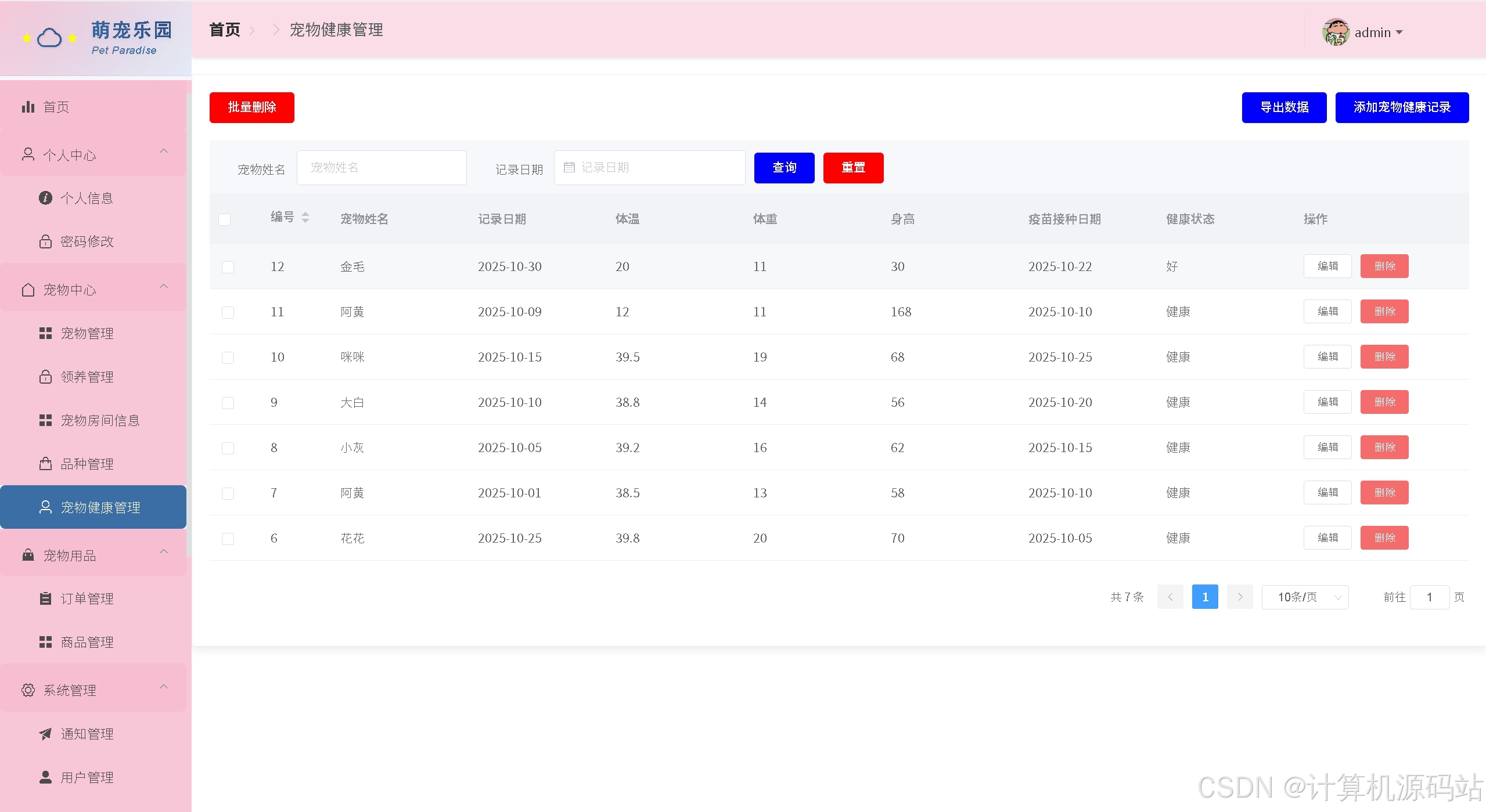1486x812 pixels.
Task: Check the row for 大白 number 9
Action: (x=228, y=403)
